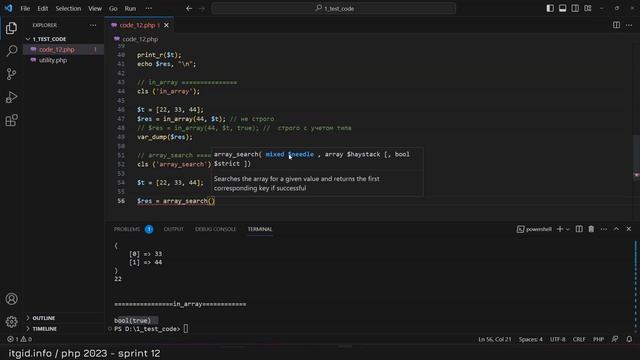
Task: Switch to the Debug Console tab
Action: (216, 229)
